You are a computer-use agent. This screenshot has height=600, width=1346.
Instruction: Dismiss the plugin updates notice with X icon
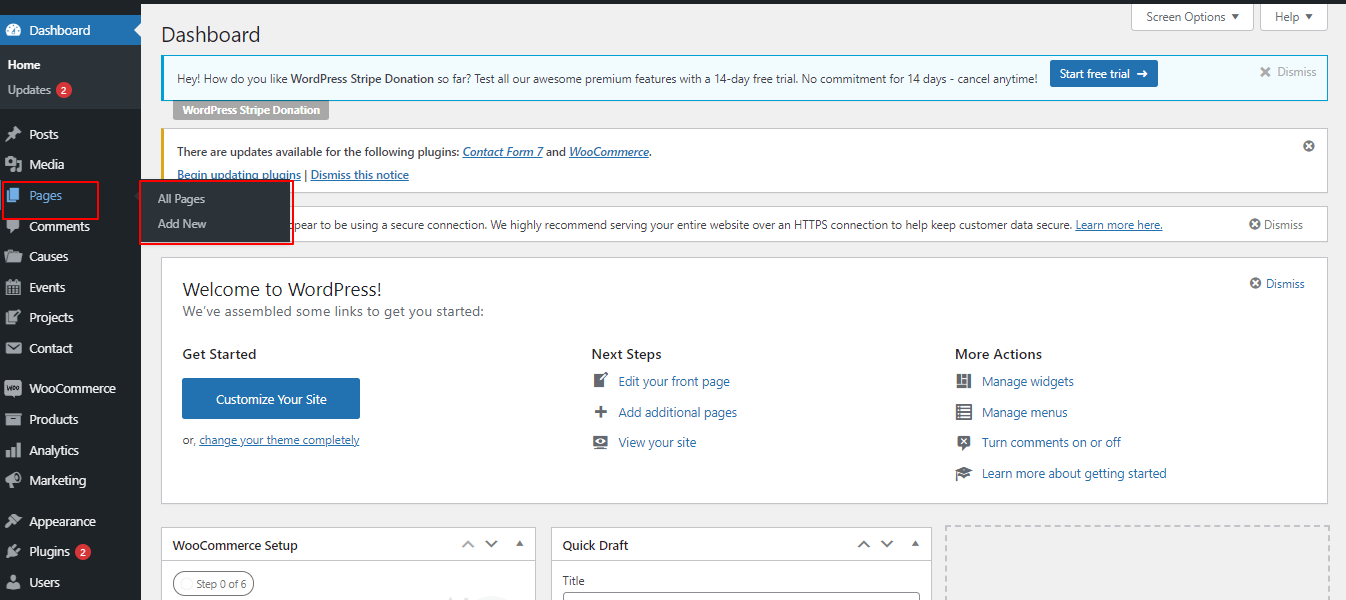tap(1308, 146)
